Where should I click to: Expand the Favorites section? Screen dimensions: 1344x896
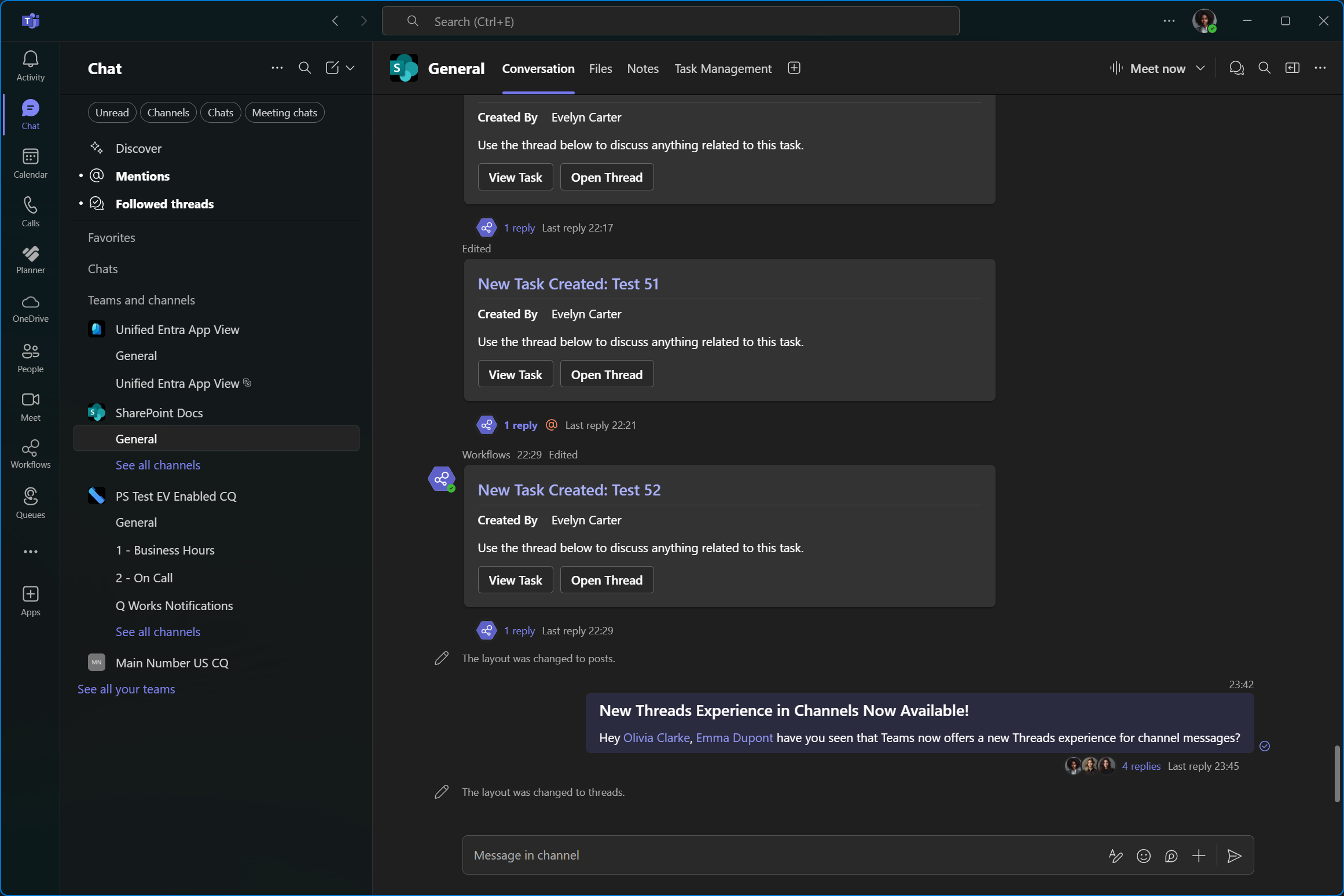pyautogui.click(x=111, y=237)
